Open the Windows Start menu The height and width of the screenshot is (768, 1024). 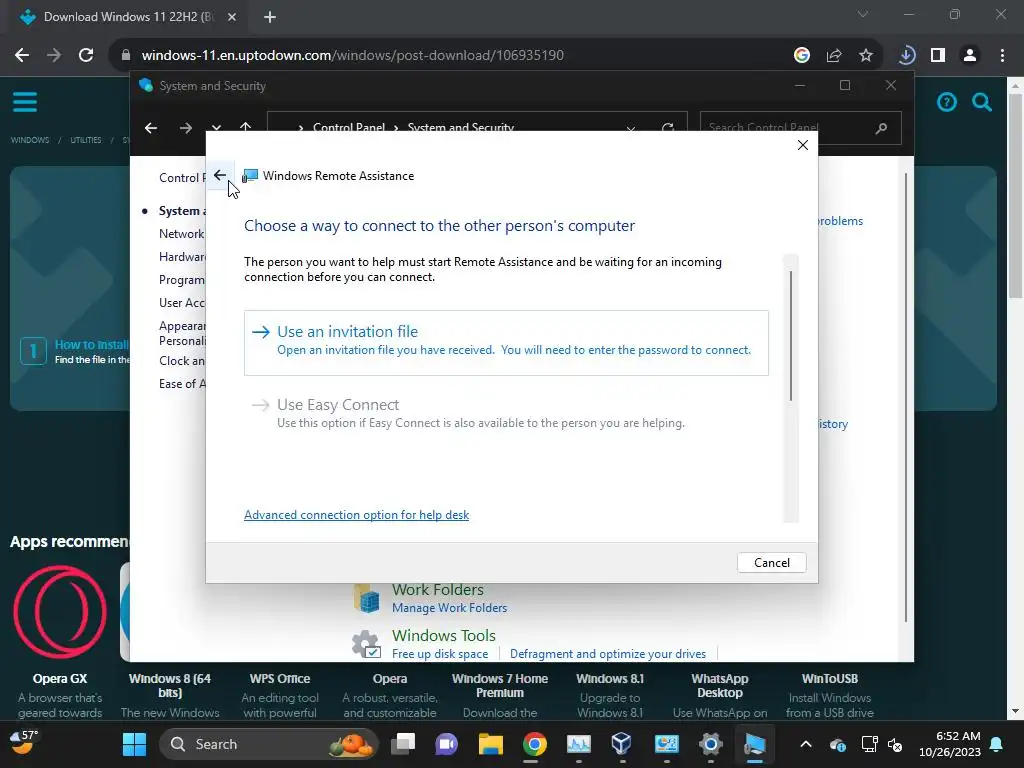point(135,744)
